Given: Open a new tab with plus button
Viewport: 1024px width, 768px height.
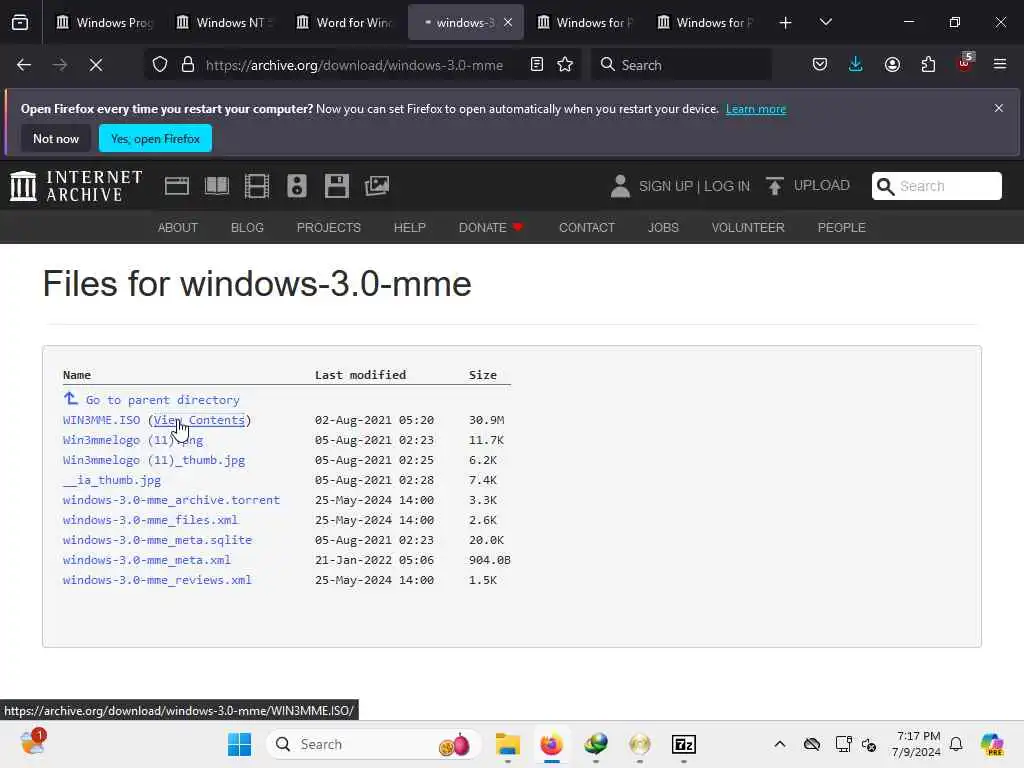Looking at the screenshot, I should pyautogui.click(x=786, y=22).
